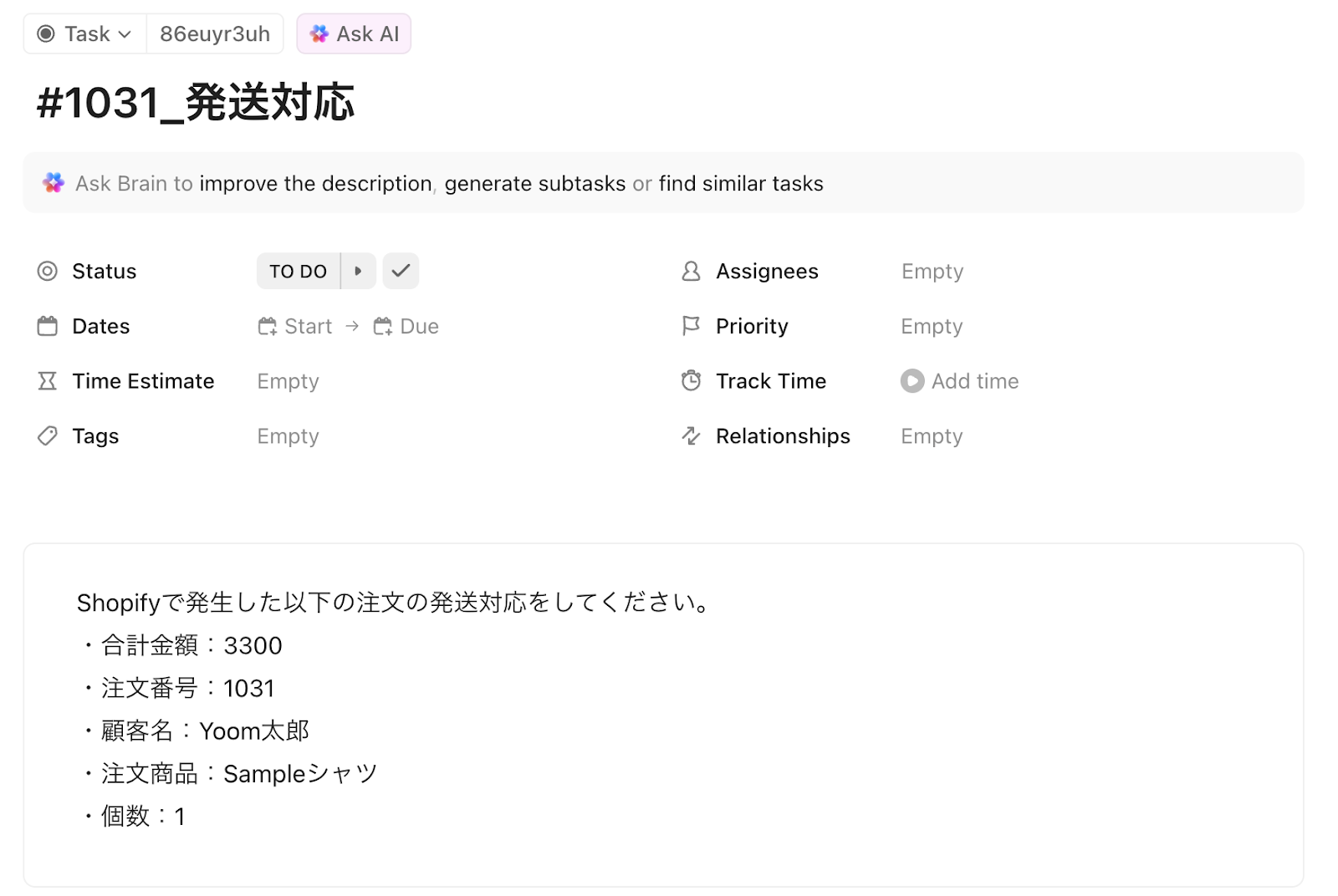Click 'find similar tasks' link
This screenshot has width=1338, height=896.
[741, 184]
